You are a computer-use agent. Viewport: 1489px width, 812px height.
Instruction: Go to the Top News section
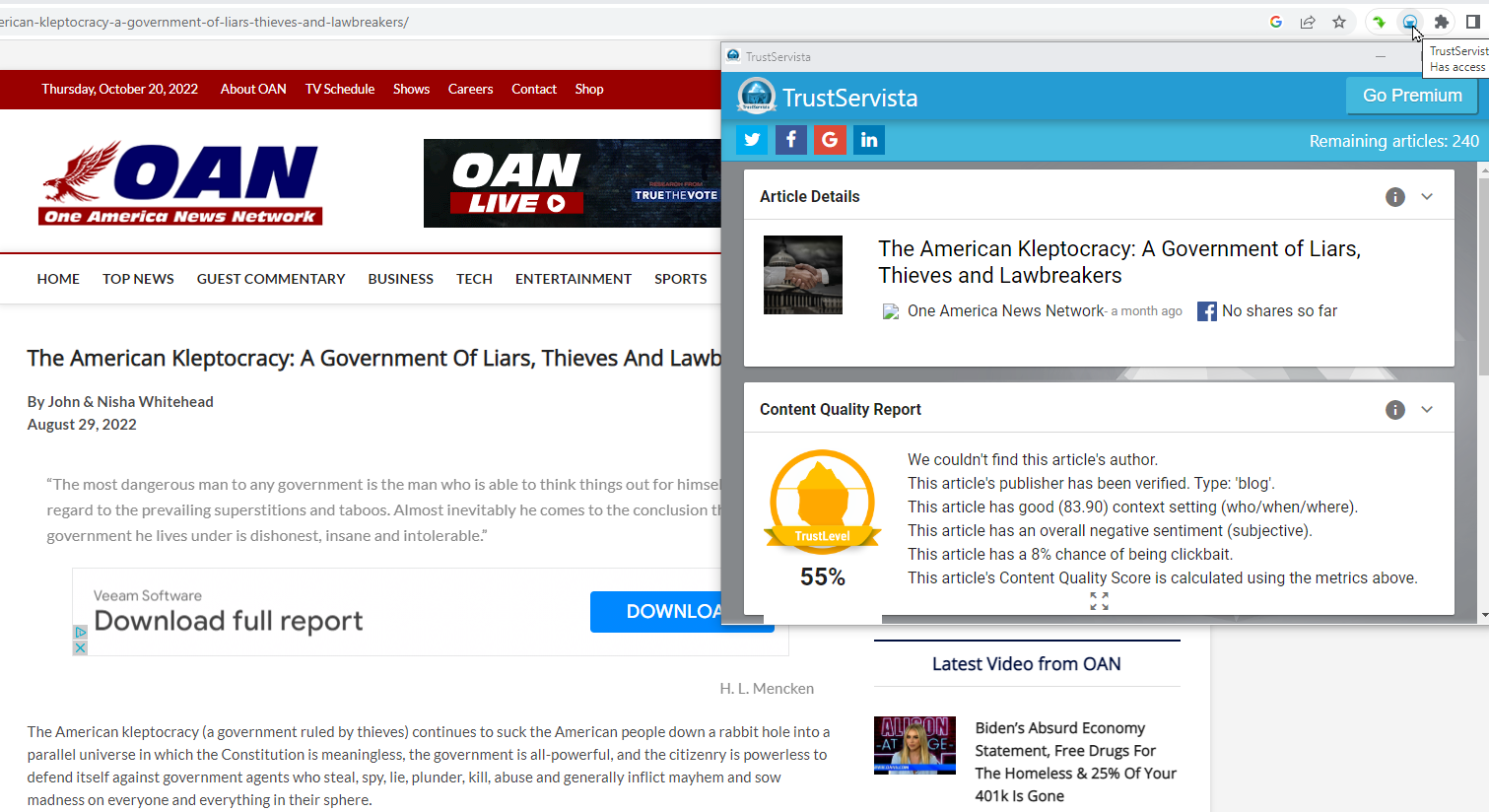(x=138, y=279)
